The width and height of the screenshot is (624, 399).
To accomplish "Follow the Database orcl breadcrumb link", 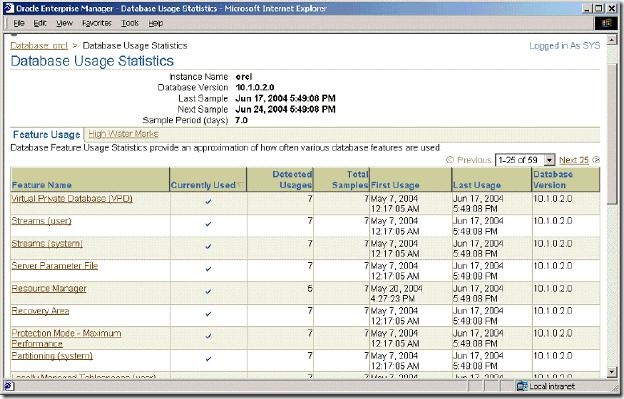I will [x=39, y=46].
